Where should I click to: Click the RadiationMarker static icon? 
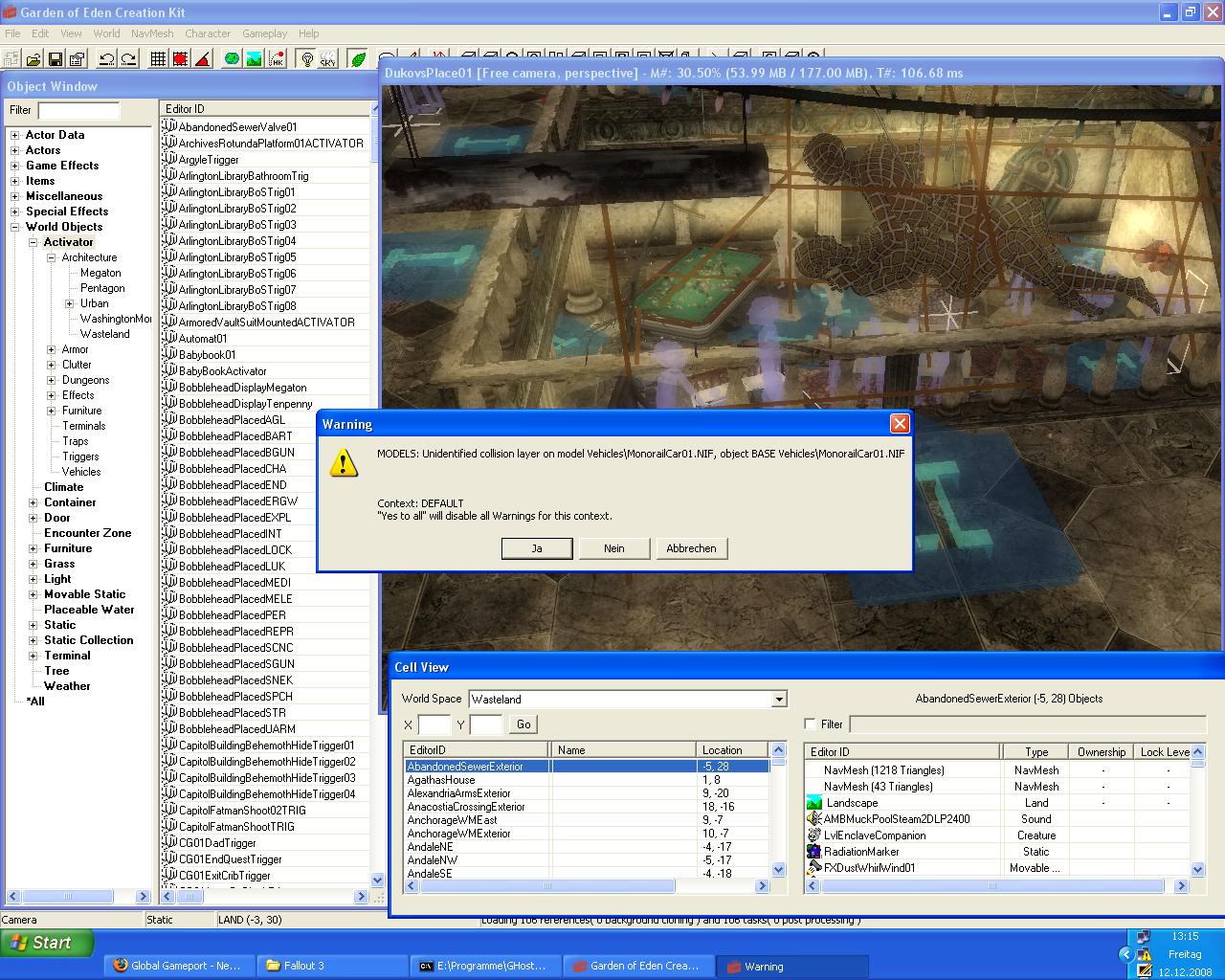point(814,852)
